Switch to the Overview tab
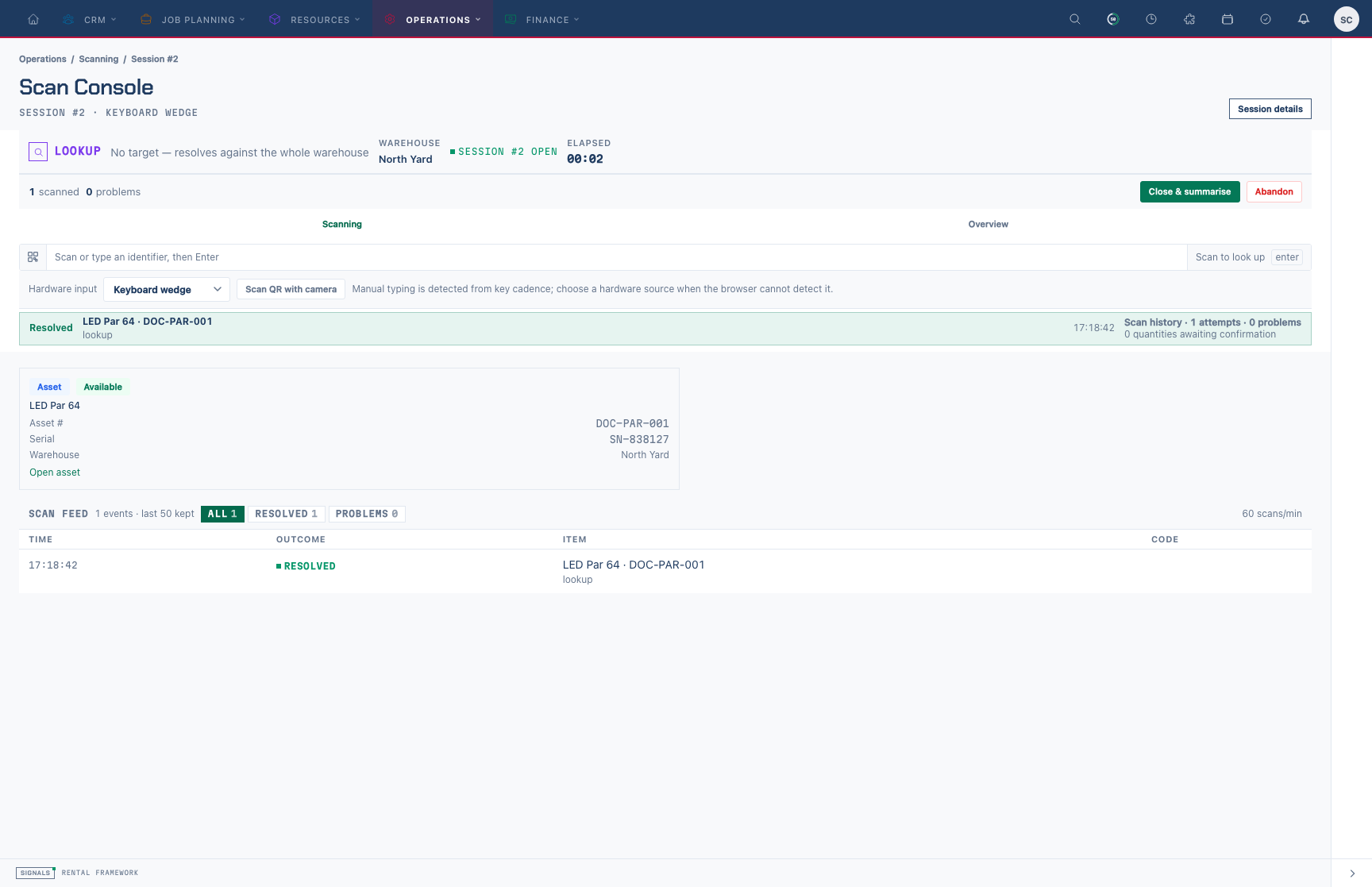 989,224
